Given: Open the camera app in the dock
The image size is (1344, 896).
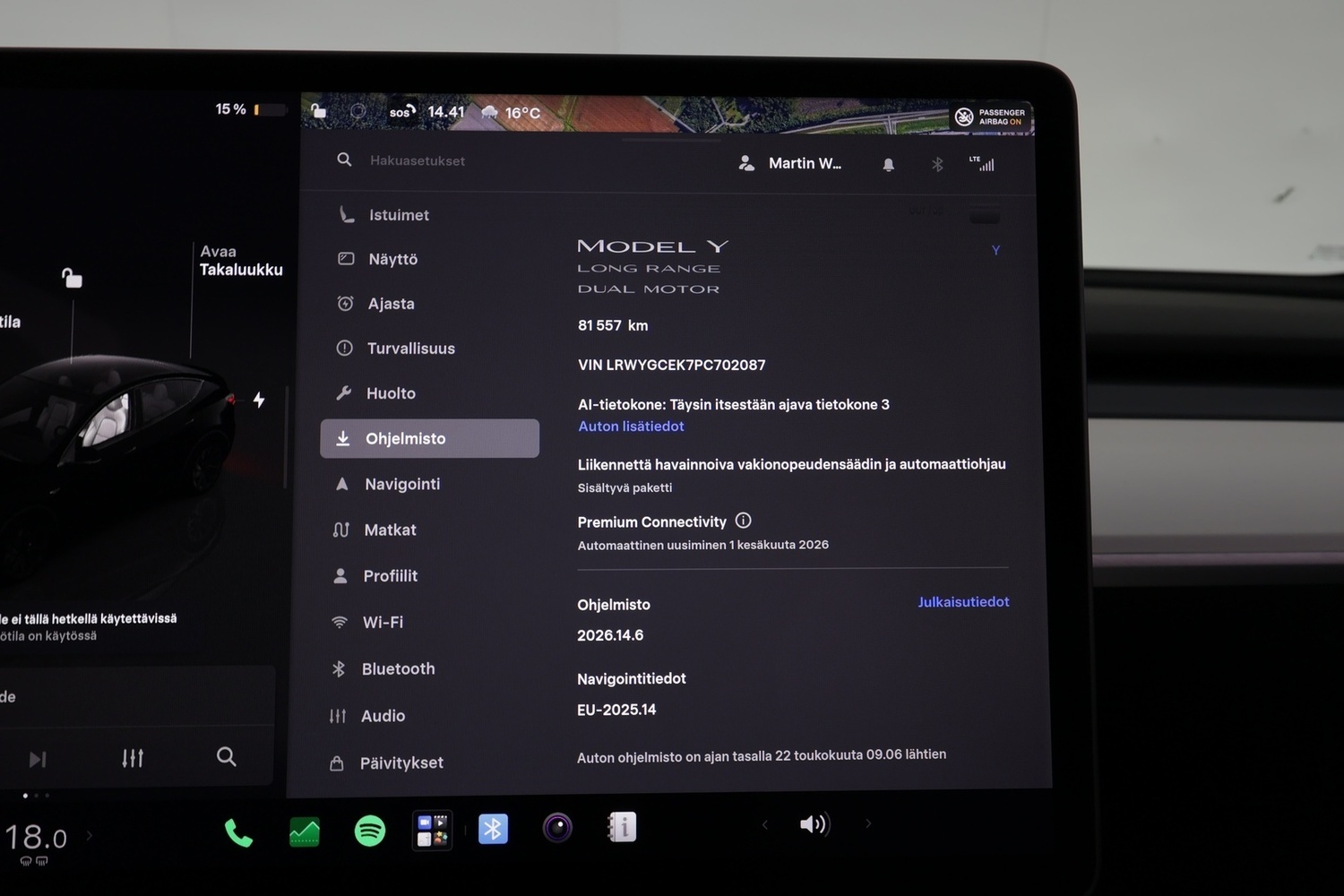Looking at the screenshot, I should pyautogui.click(x=557, y=827).
